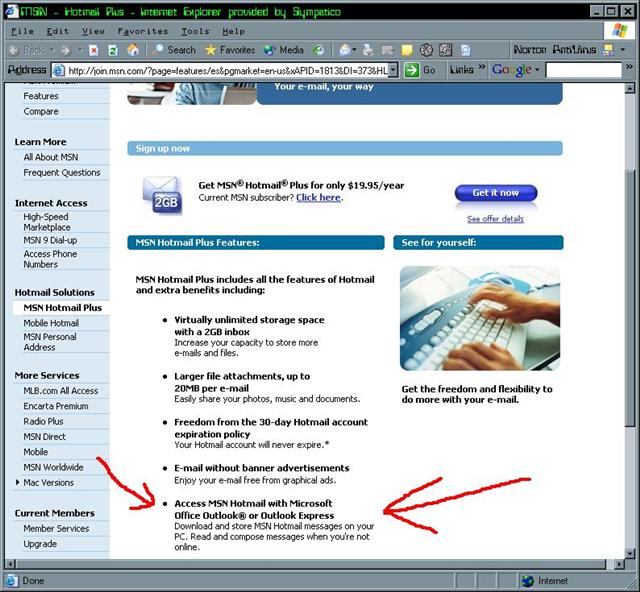This screenshot has height=592, width=640.
Task: Open the Google toolbar dropdown arrow
Action: click(x=537, y=70)
